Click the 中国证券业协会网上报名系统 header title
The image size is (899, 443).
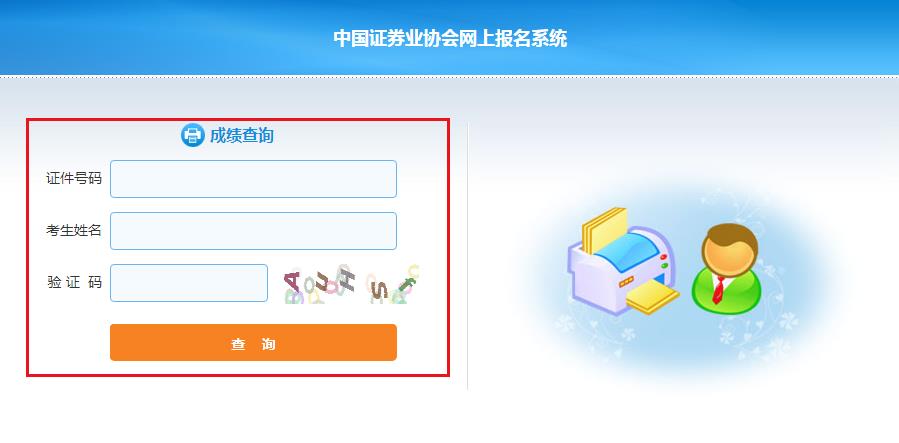pyautogui.click(x=450, y=38)
